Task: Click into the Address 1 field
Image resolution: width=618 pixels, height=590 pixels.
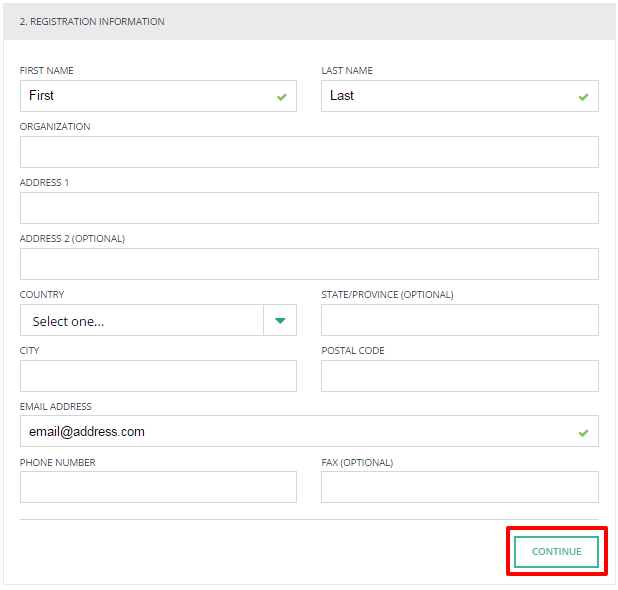Action: click(309, 208)
